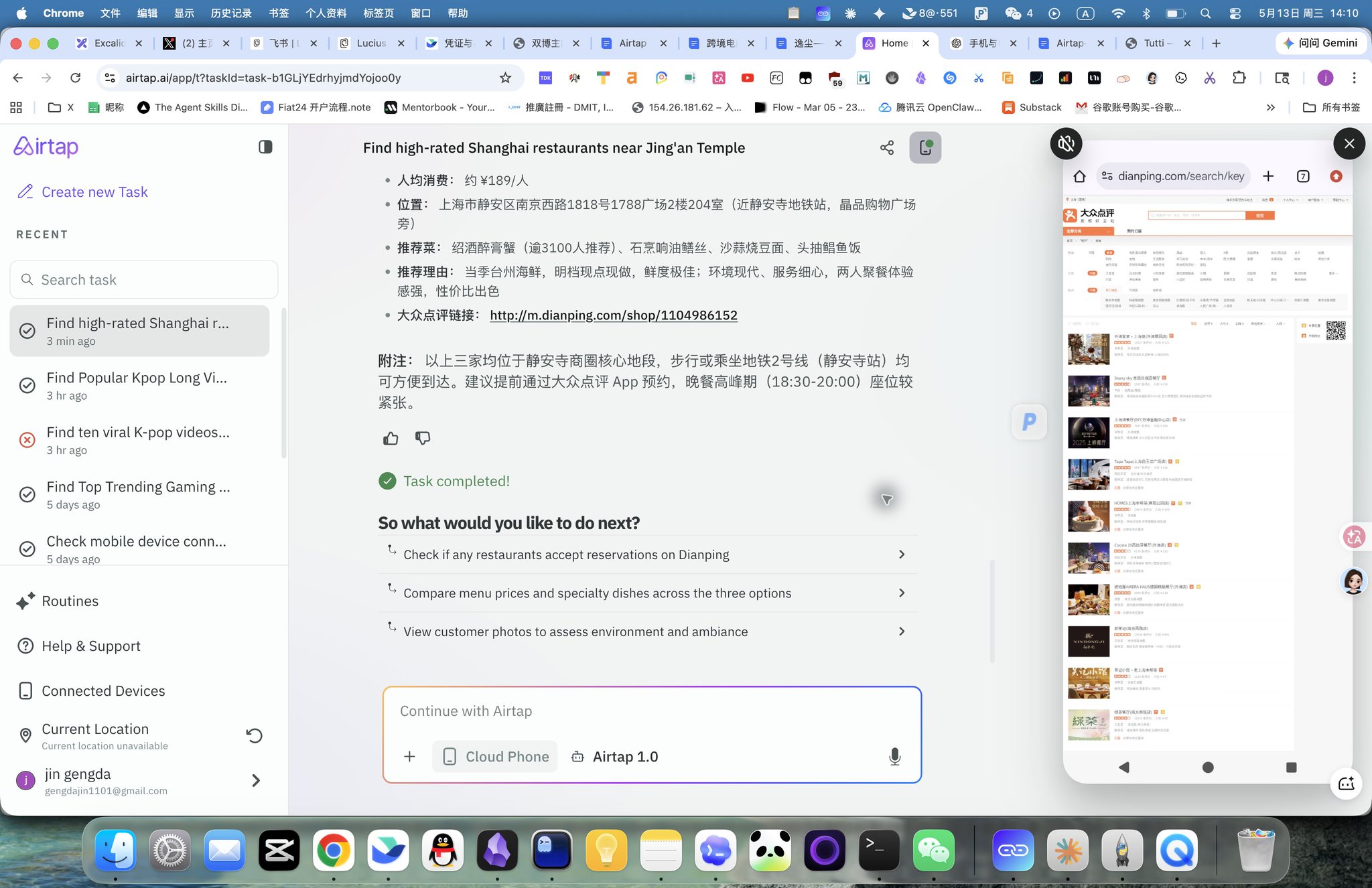Open a new Chrome tab
The width and height of the screenshot is (1372, 888).
1216,43
